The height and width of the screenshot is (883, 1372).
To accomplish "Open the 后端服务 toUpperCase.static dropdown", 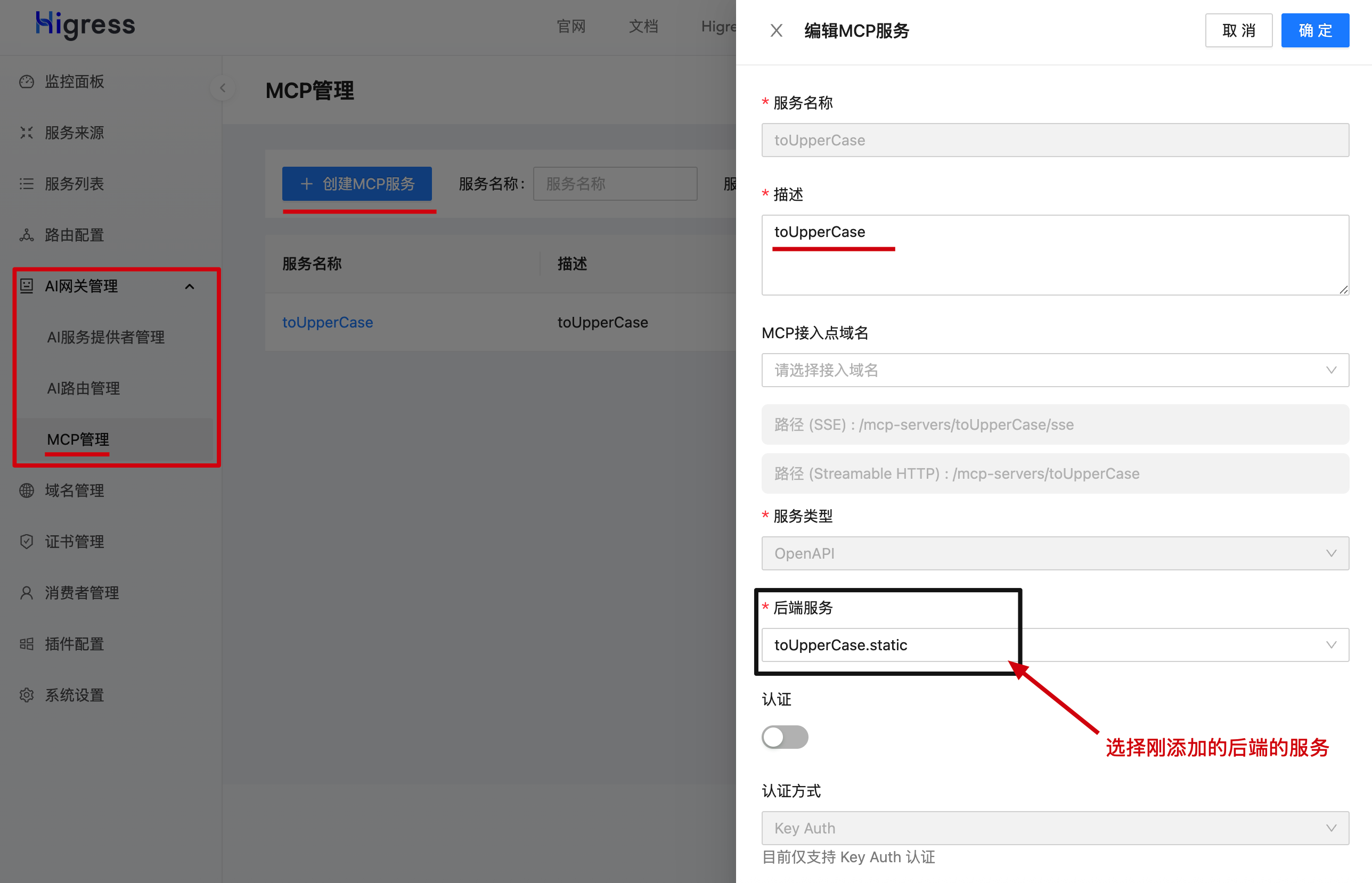I will coord(1055,645).
